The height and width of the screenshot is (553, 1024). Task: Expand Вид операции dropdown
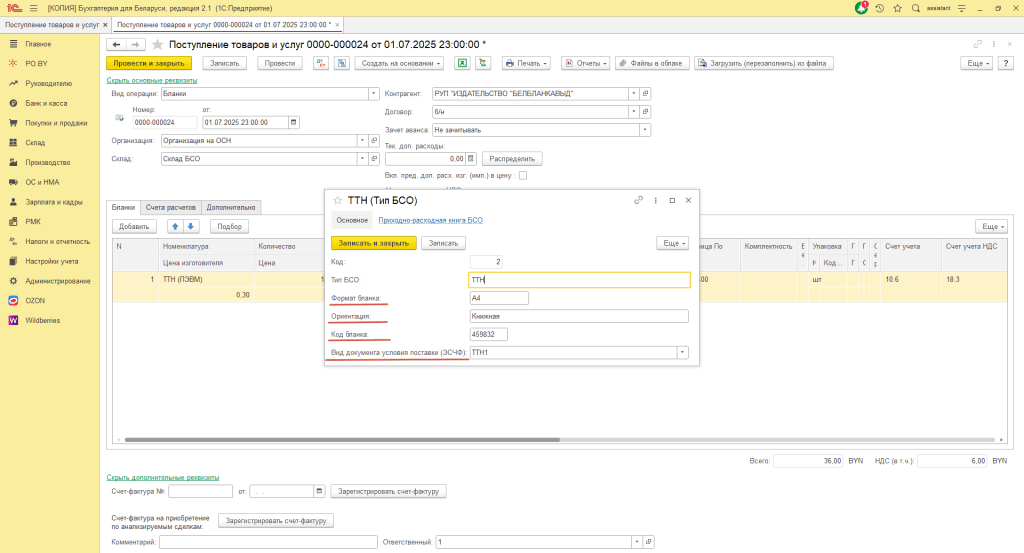(x=374, y=93)
